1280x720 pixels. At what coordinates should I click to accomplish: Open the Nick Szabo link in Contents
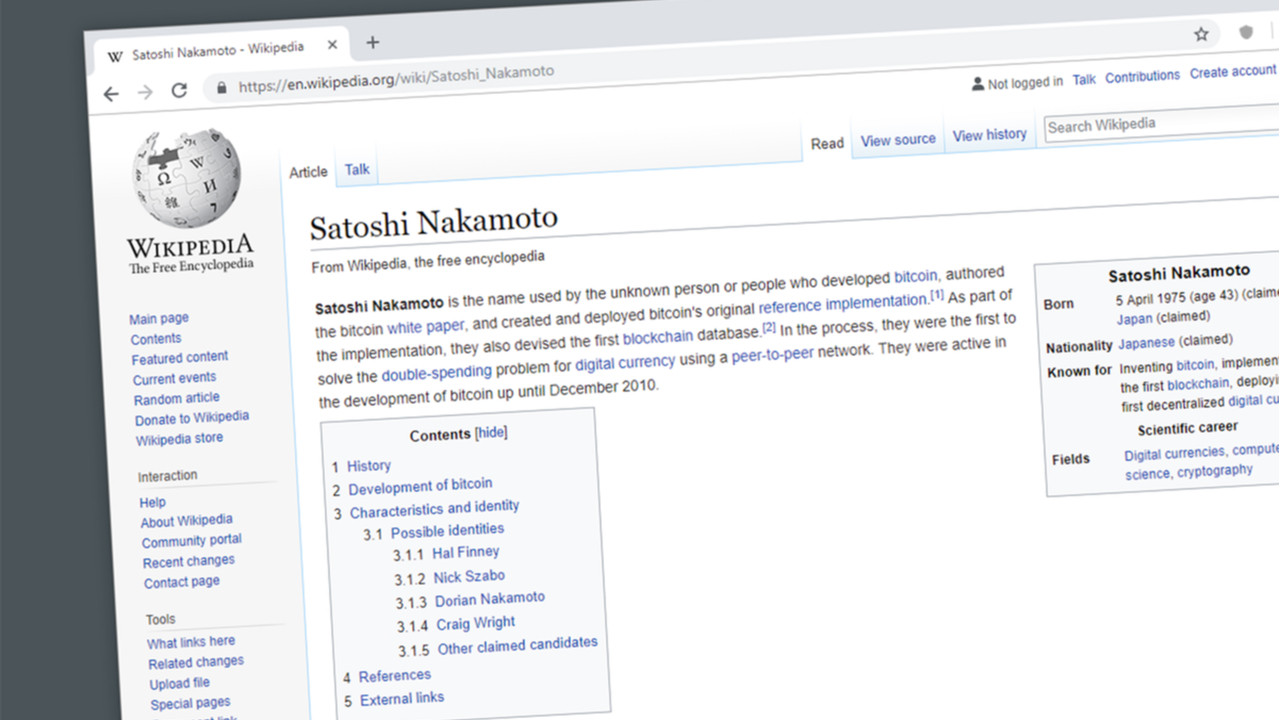468,575
